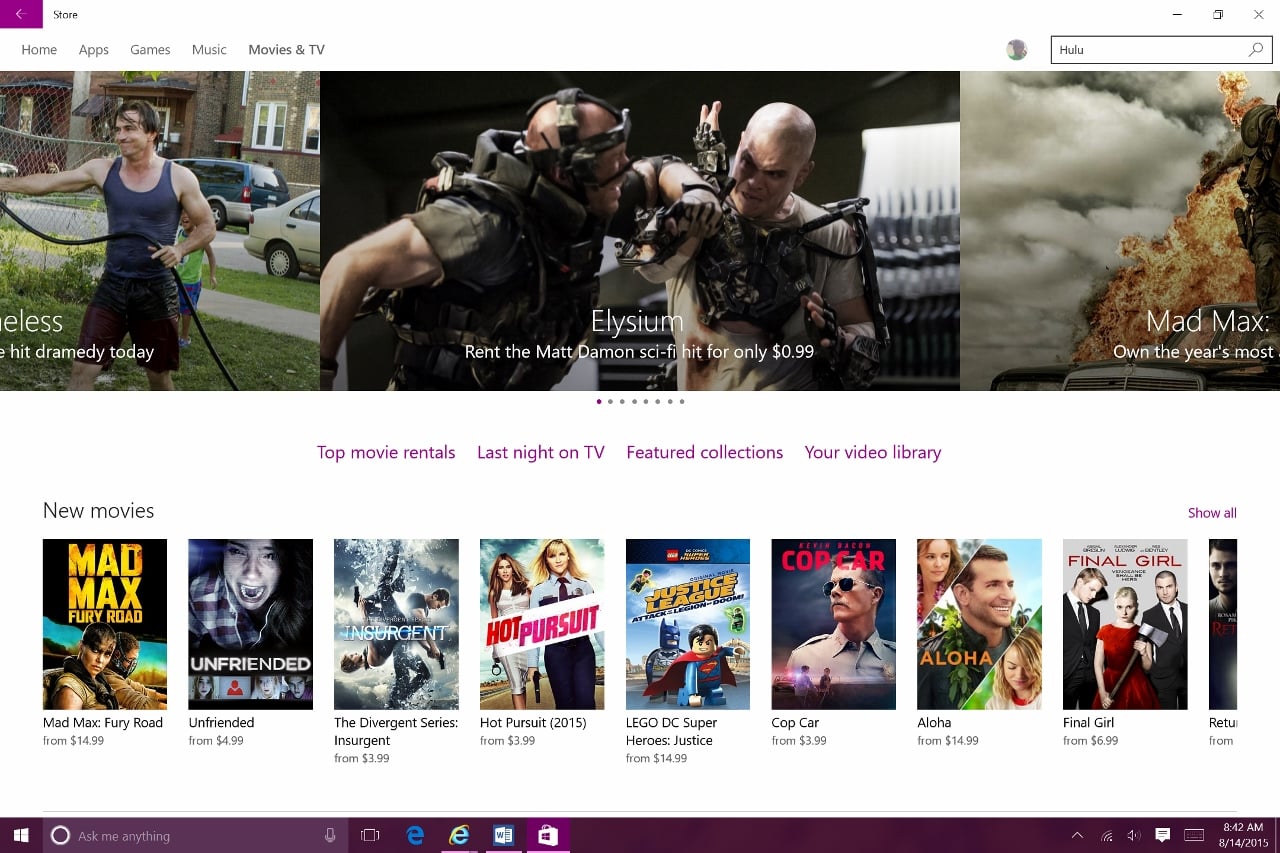
Task: Show hidden system tray icons
Action: click(1077, 835)
